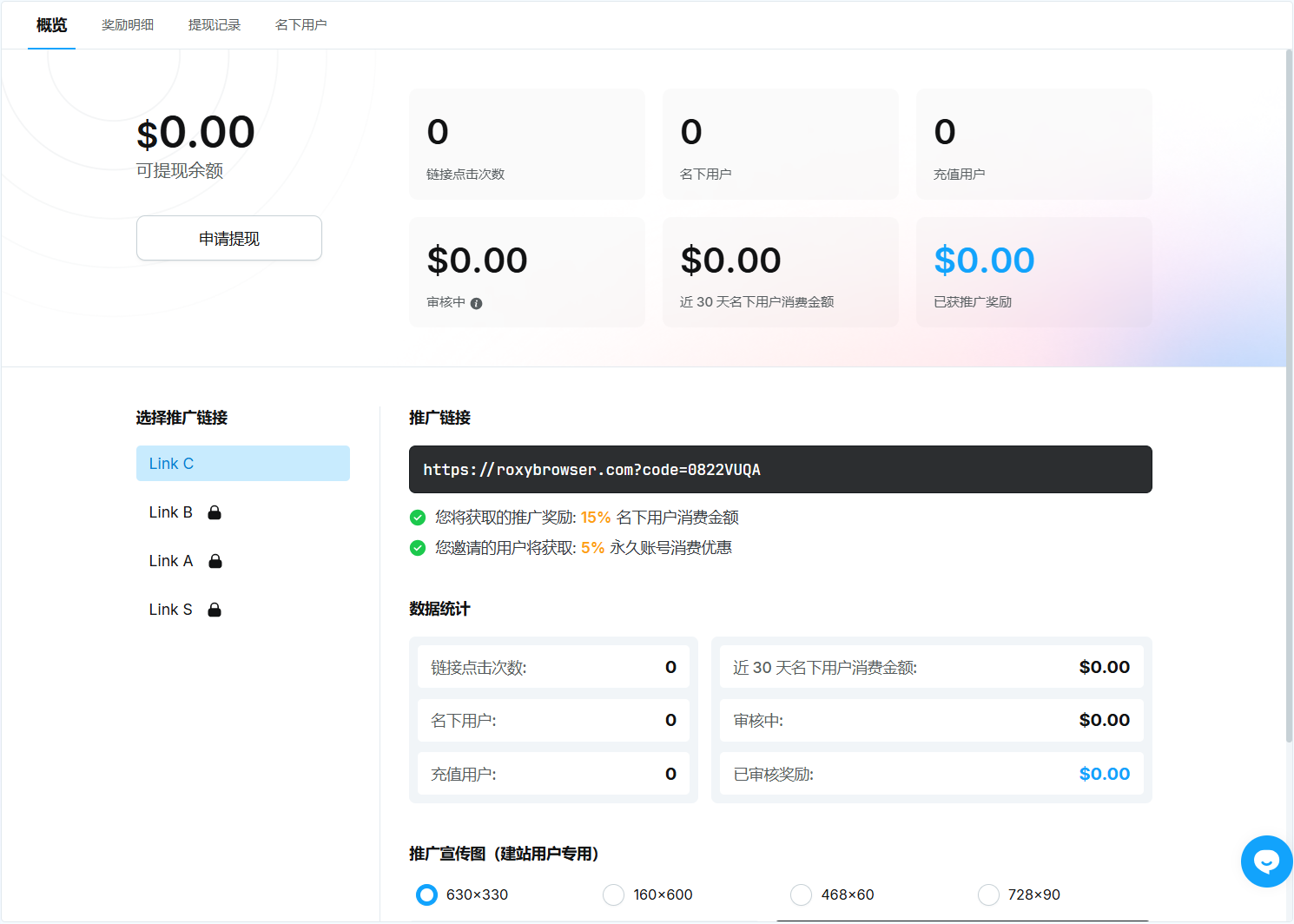The width and height of the screenshot is (1294, 924).
Task: Select the 160×600 banner size radio
Action: tap(613, 894)
